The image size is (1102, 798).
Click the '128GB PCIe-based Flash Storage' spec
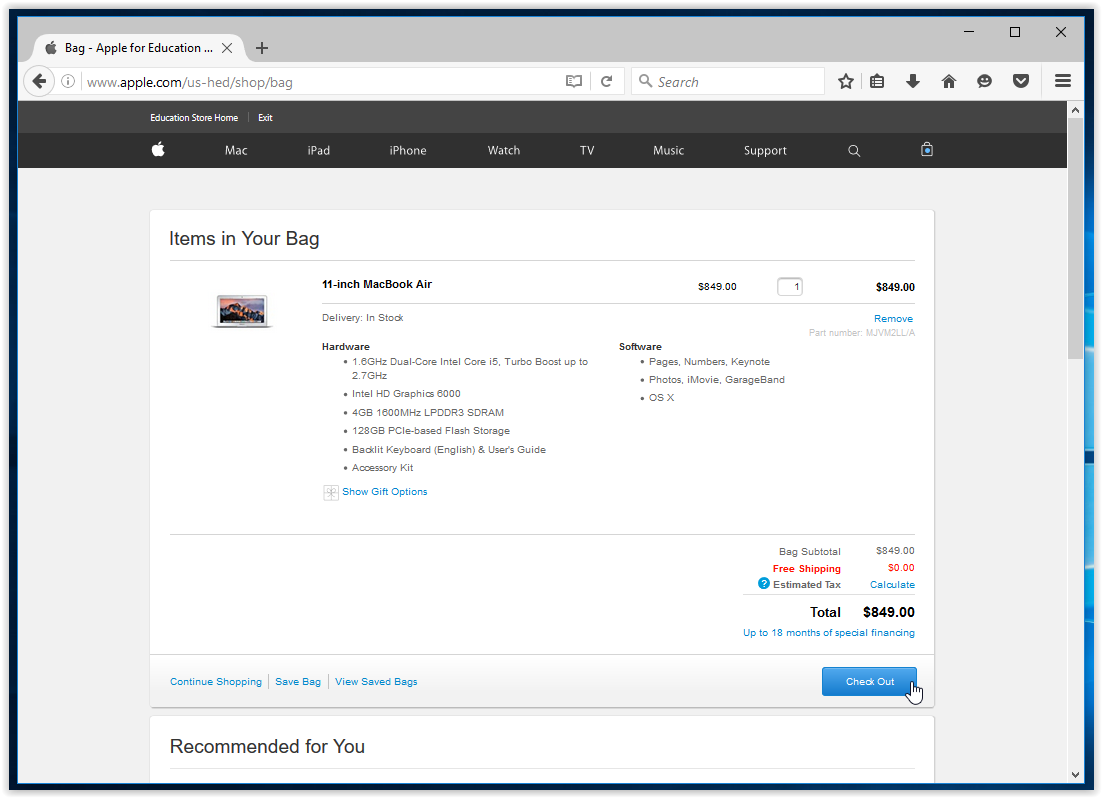tap(431, 430)
